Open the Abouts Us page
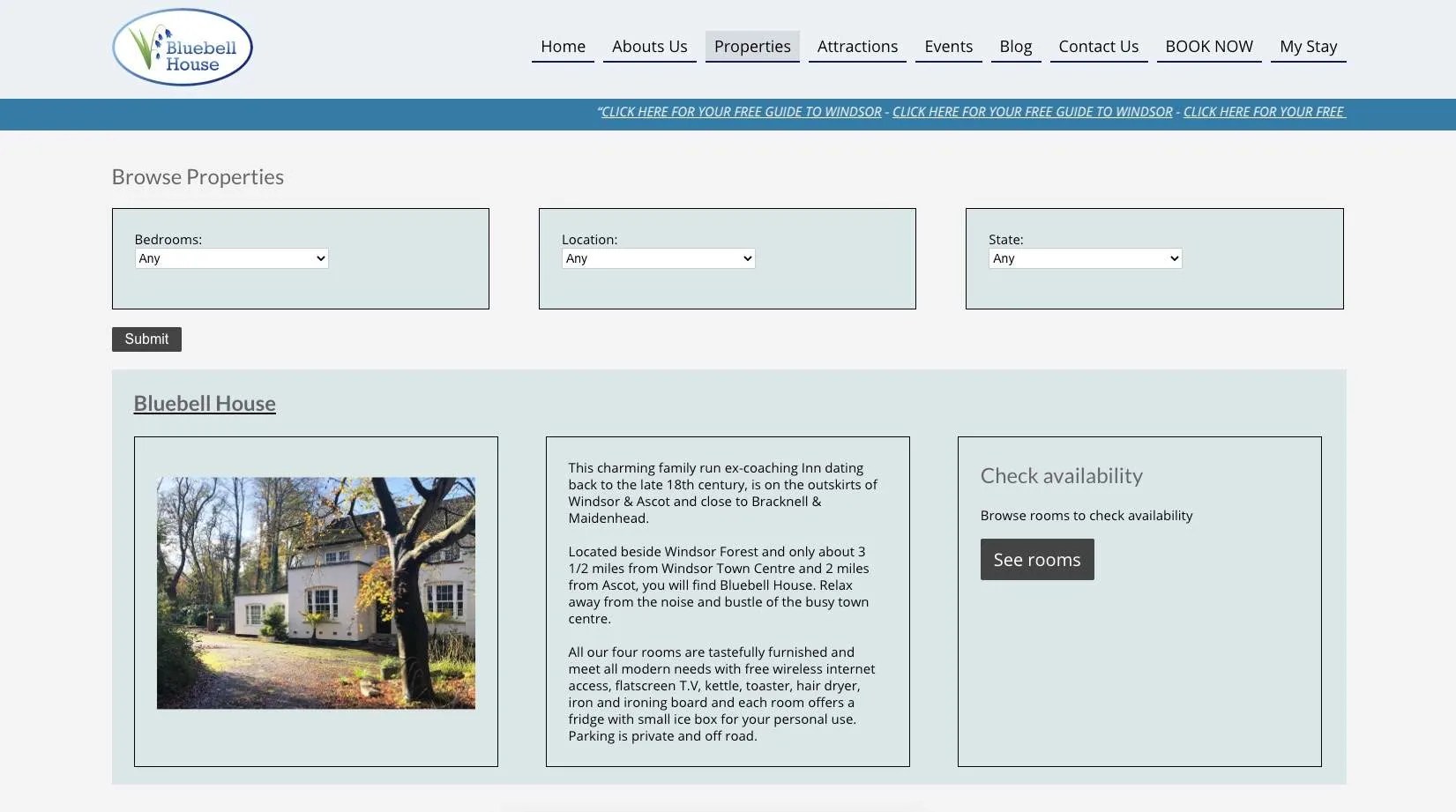Screen dimensions: 1456x812 649,46
